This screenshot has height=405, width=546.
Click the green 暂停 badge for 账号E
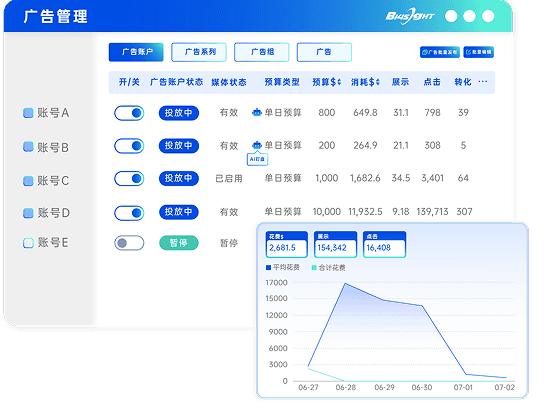coord(179,243)
